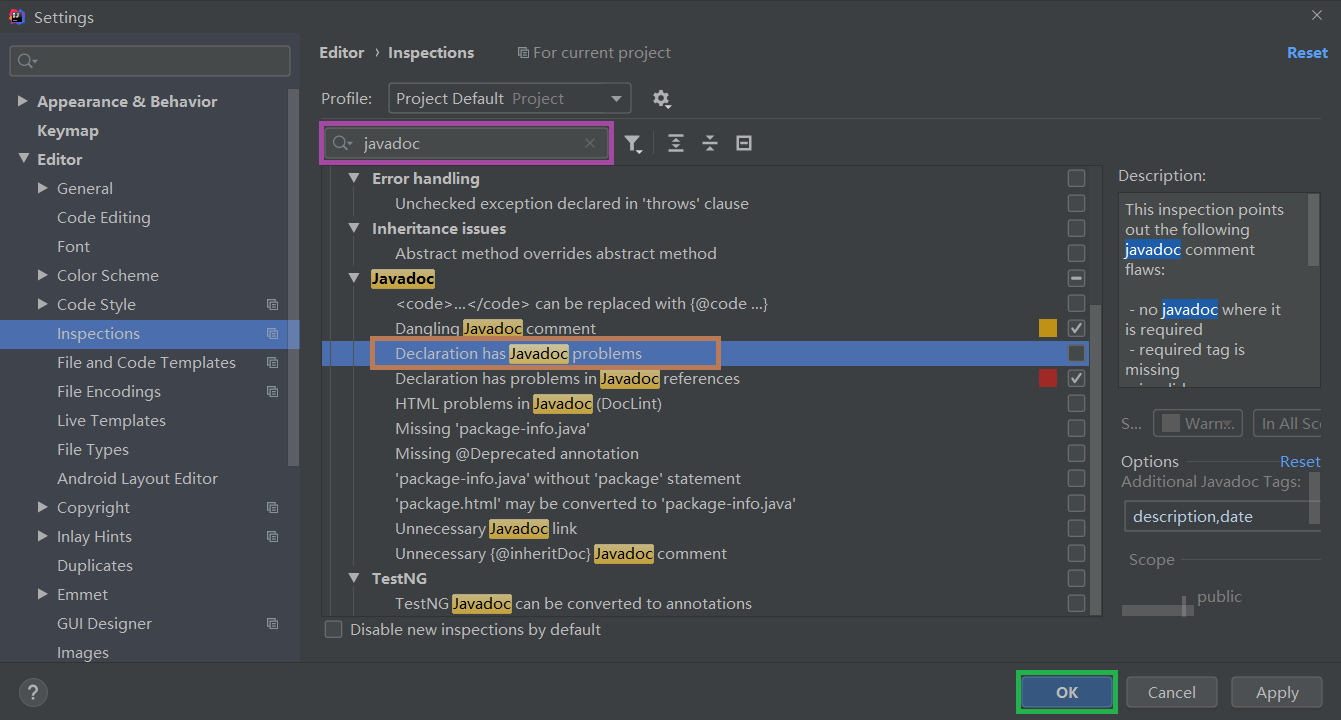The width and height of the screenshot is (1341, 720).
Task: Toggle show only modified inspections icon
Action: 743,143
